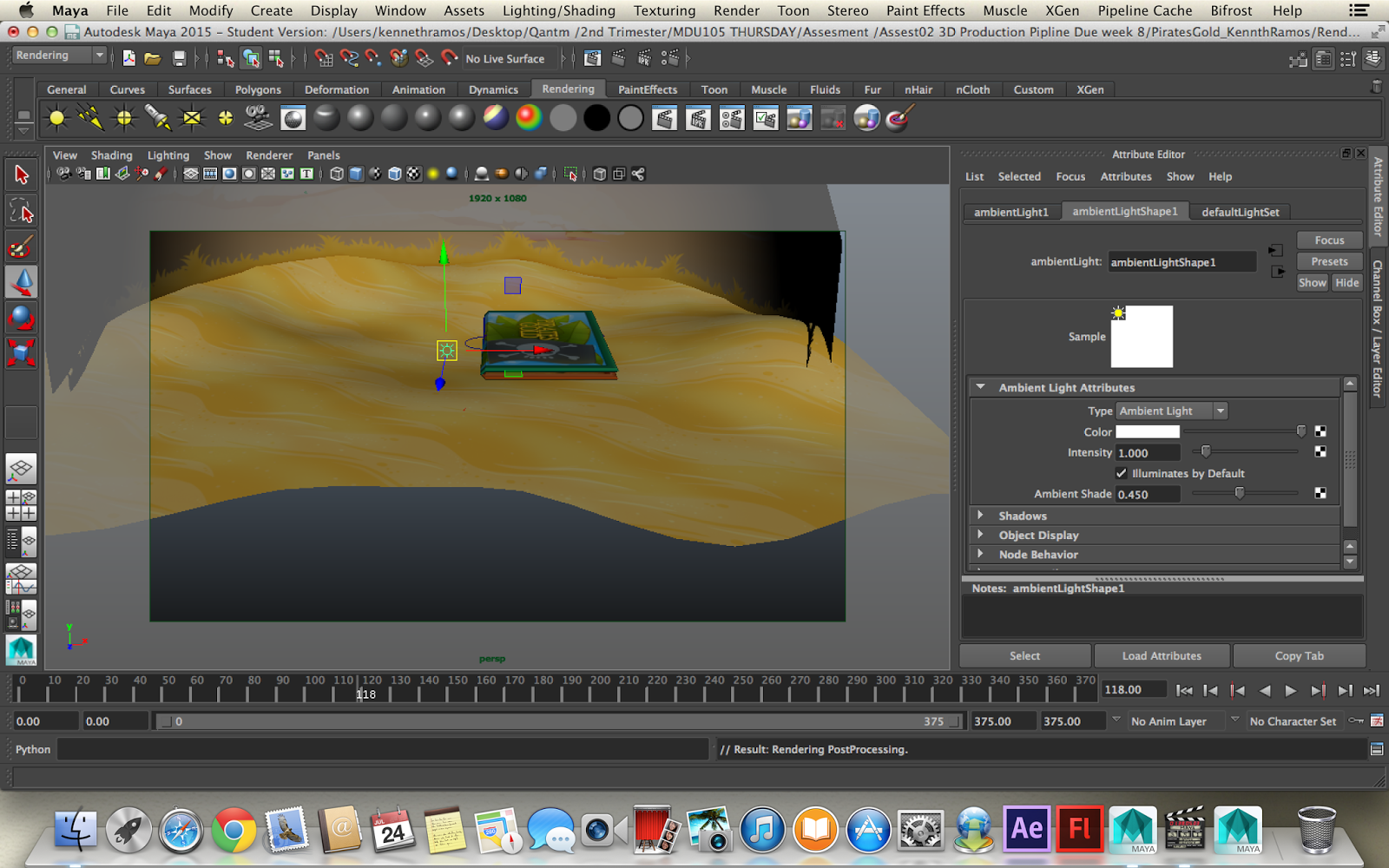Open Google Chrome from the dock
This screenshot has width=1389, height=868.
tap(234, 831)
